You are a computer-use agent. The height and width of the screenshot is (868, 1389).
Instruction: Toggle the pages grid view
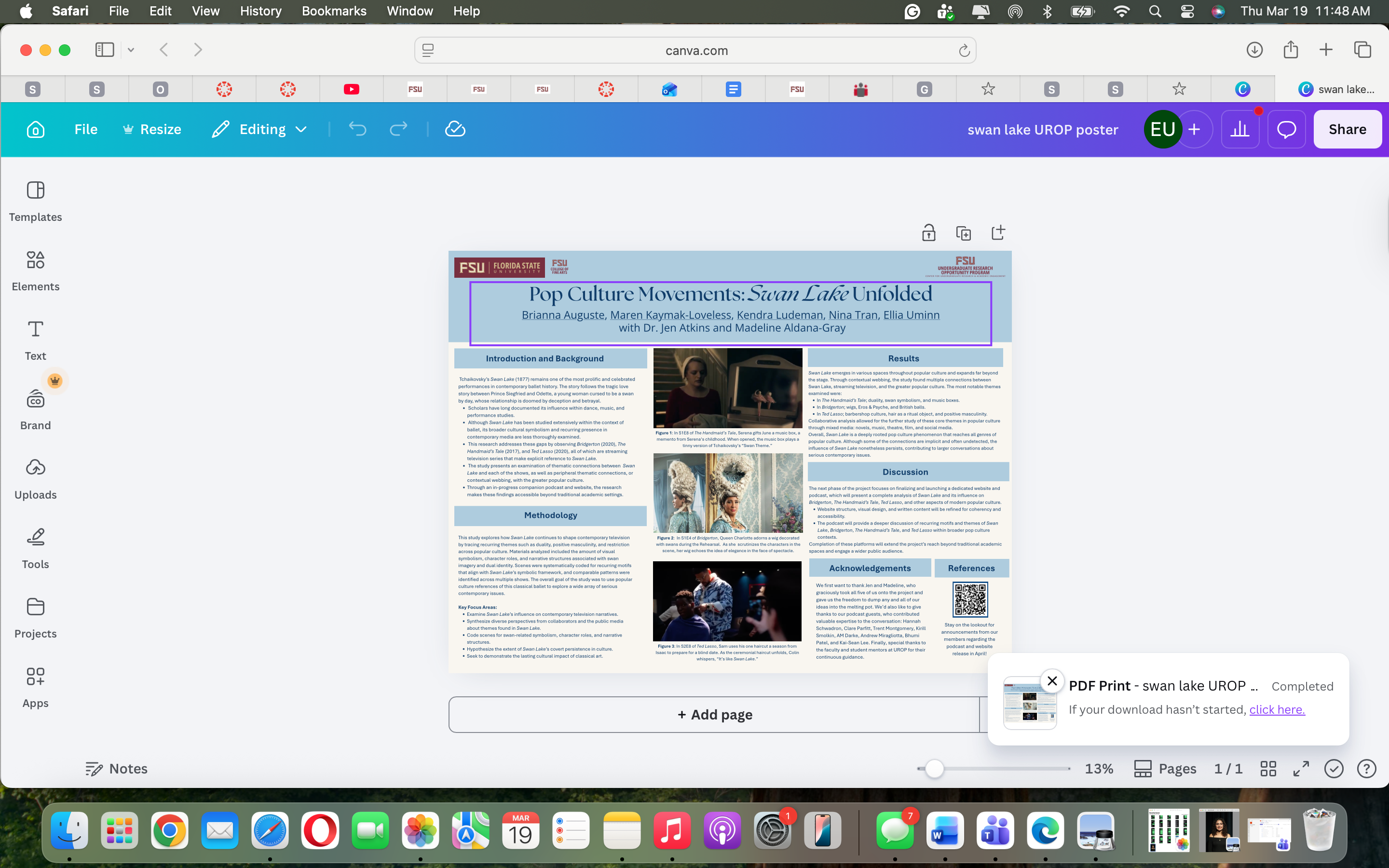pyautogui.click(x=1268, y=768)
